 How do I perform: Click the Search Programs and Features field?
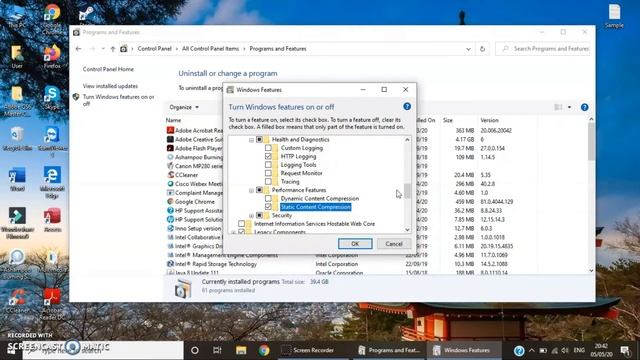pos(543,49)
